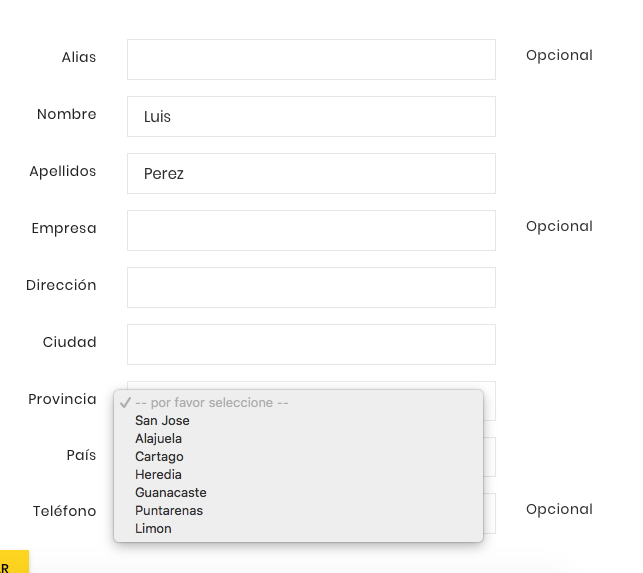Choose Puntarenas from the dropdown
The height and width of the screenshot is (573, 643).
click(168, 511)
